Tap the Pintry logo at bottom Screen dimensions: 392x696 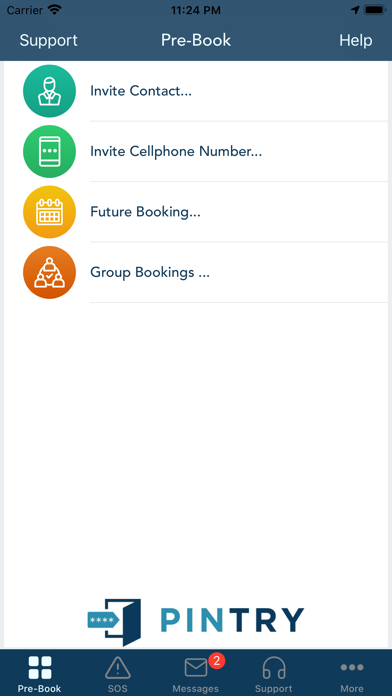(x=196, y=622)
